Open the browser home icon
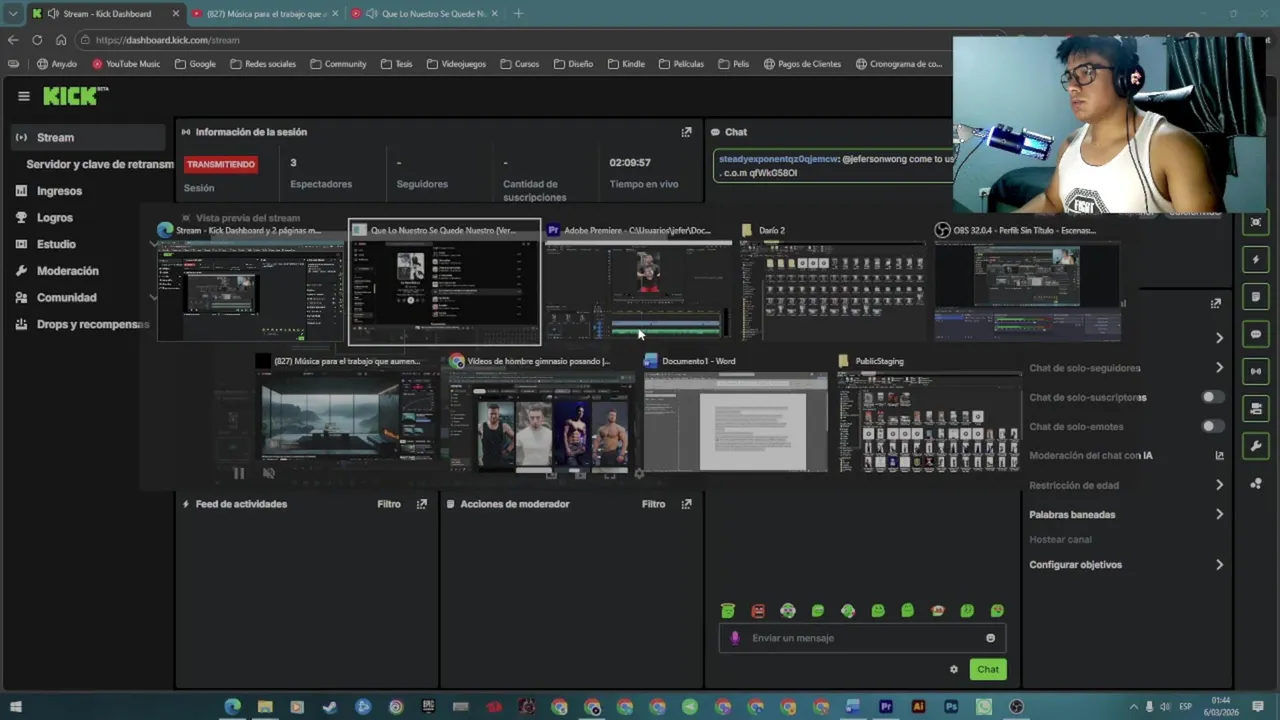This screenshot has width=1280, height=720. [61, 40]
